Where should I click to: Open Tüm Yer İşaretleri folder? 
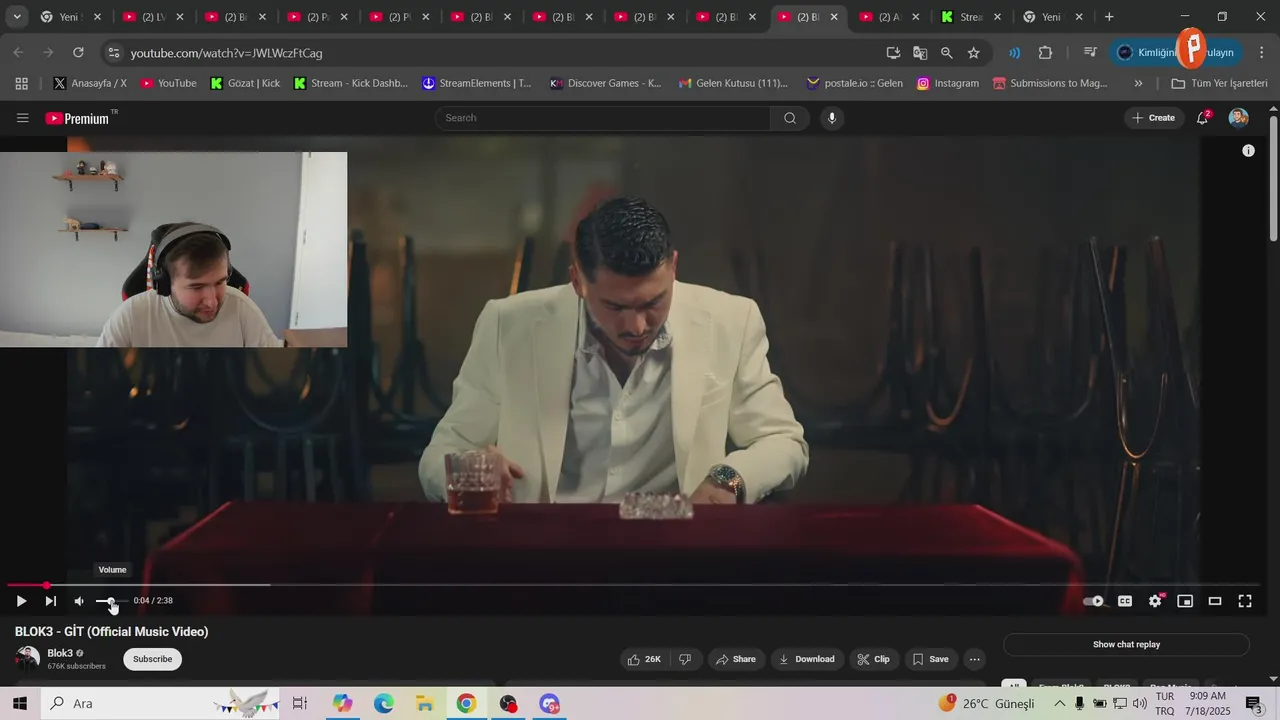coord(1219,83)
